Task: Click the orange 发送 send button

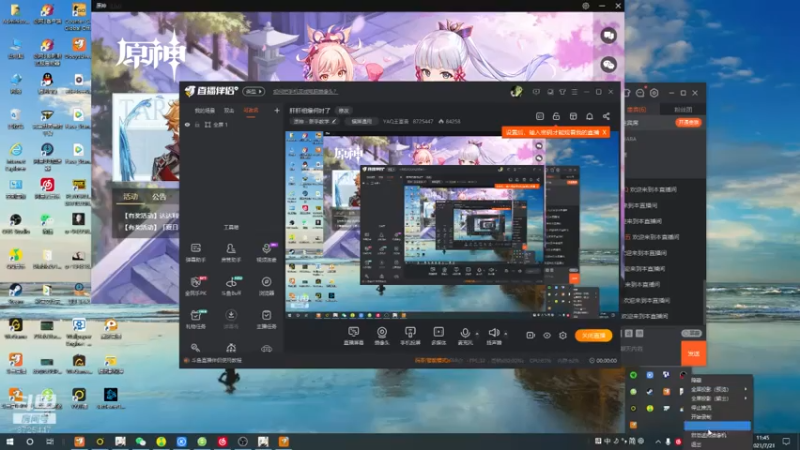Action: pyautogui.click(x=693, y=353)
